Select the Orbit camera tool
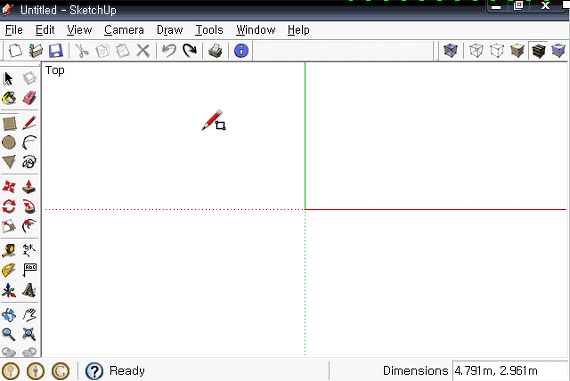This screenshot has width=570, height=381. [9, 315]
